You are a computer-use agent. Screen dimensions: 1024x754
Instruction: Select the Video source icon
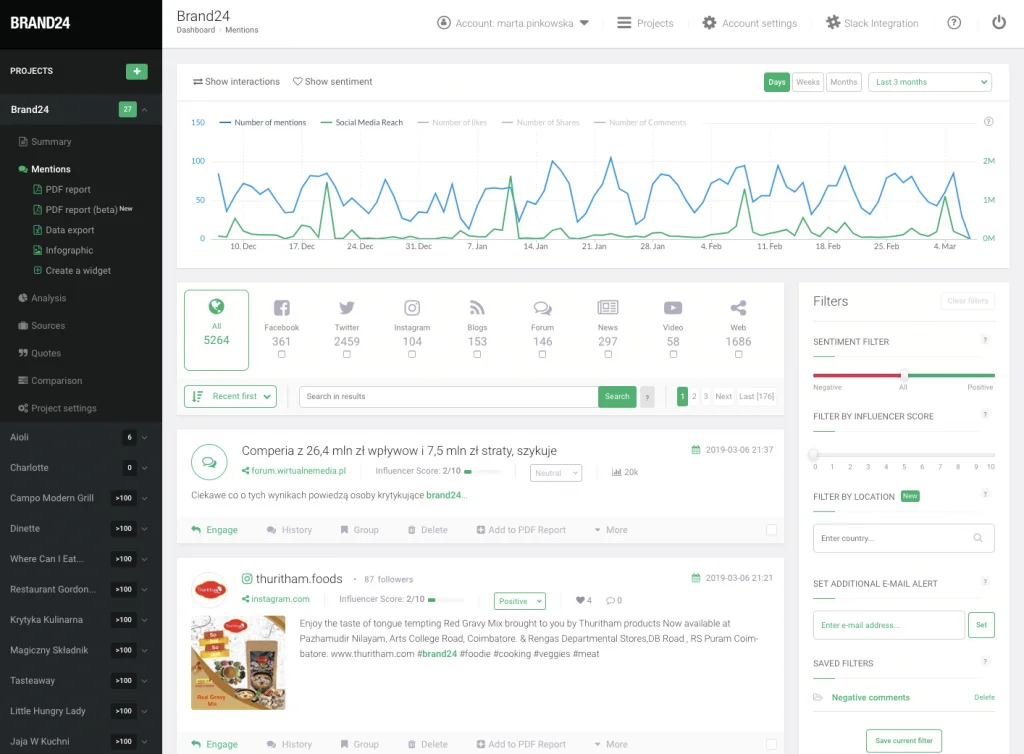(673, 309)
